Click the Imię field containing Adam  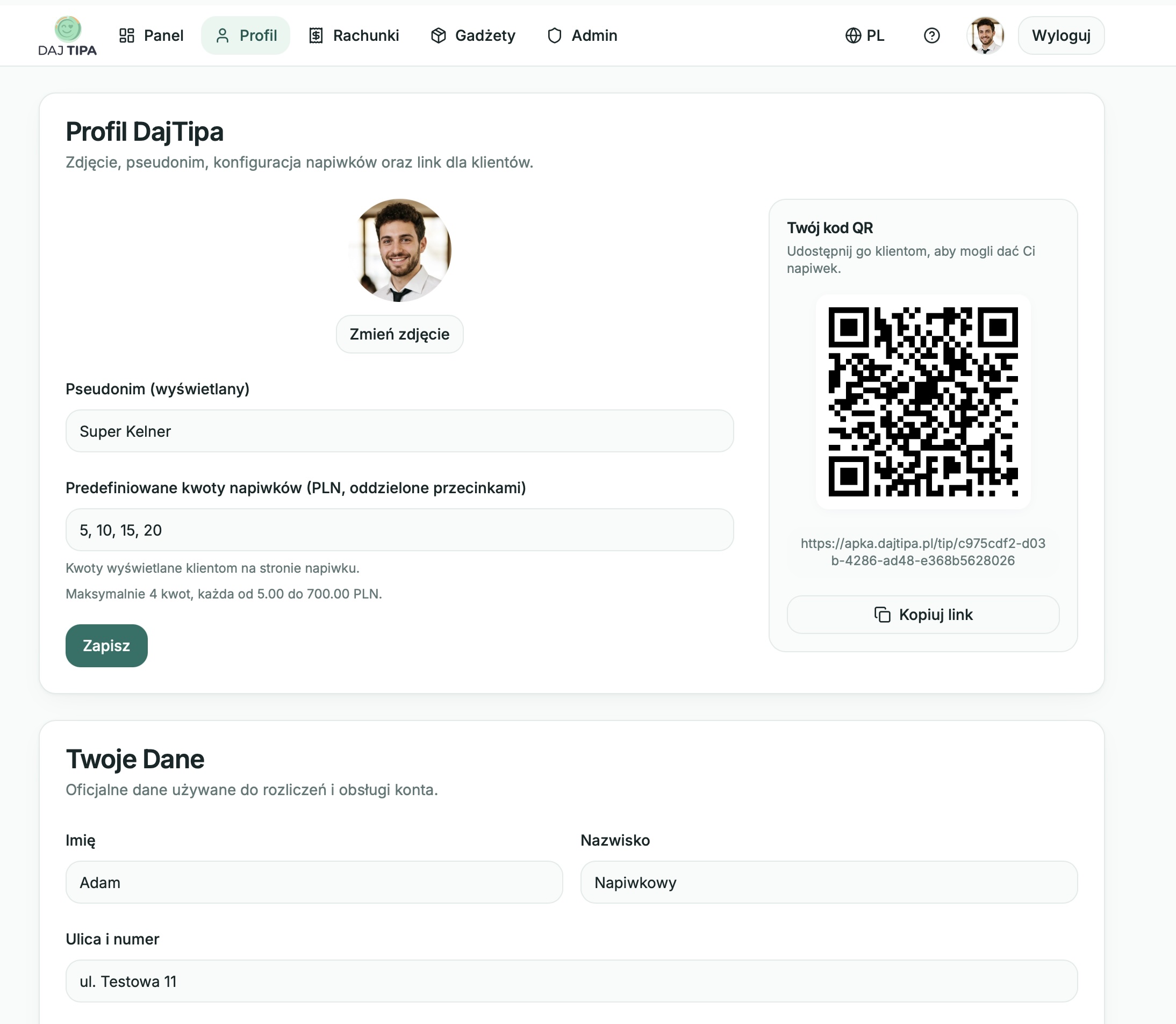(314, 882)
